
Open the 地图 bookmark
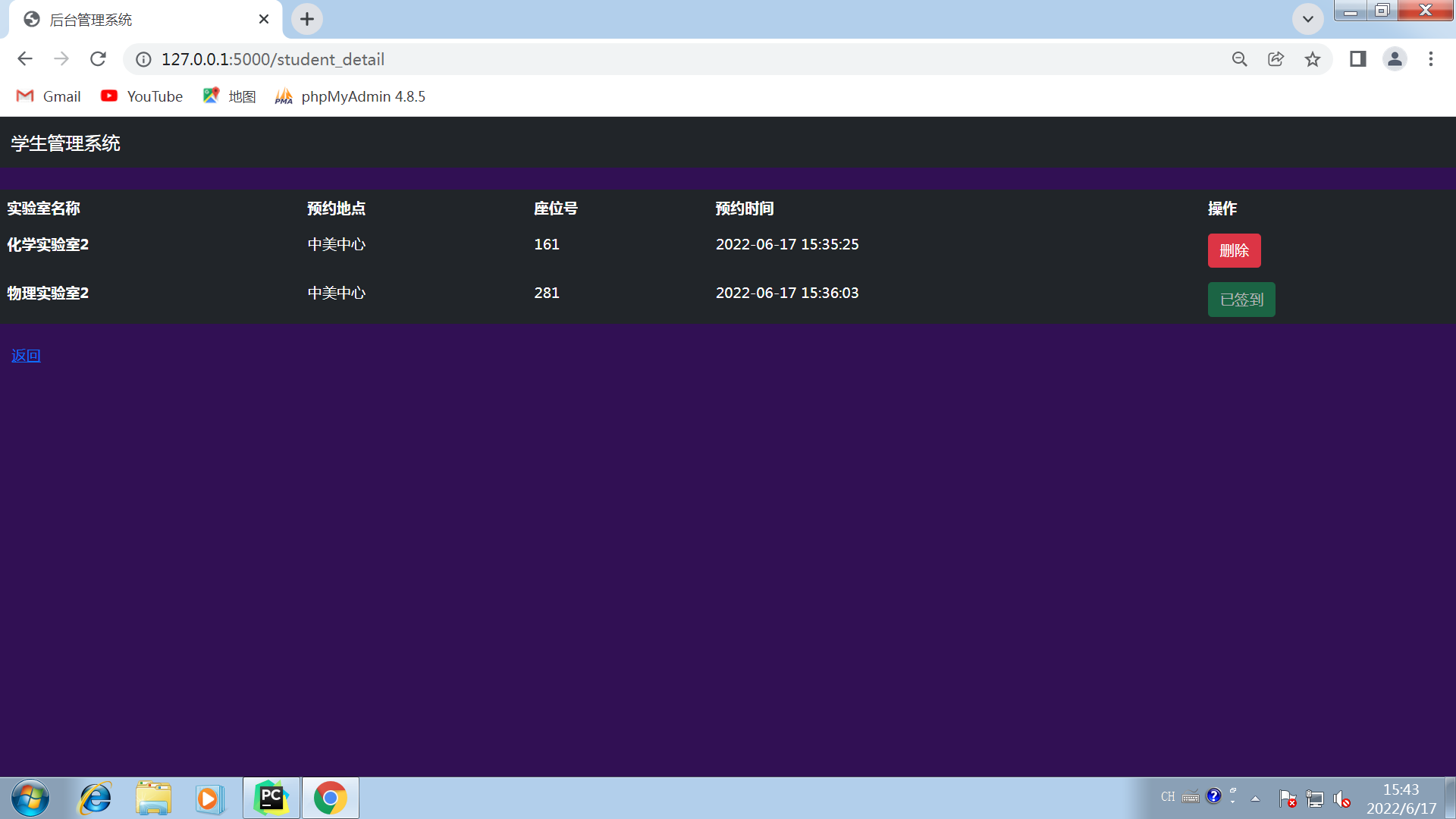coord(229,96)
